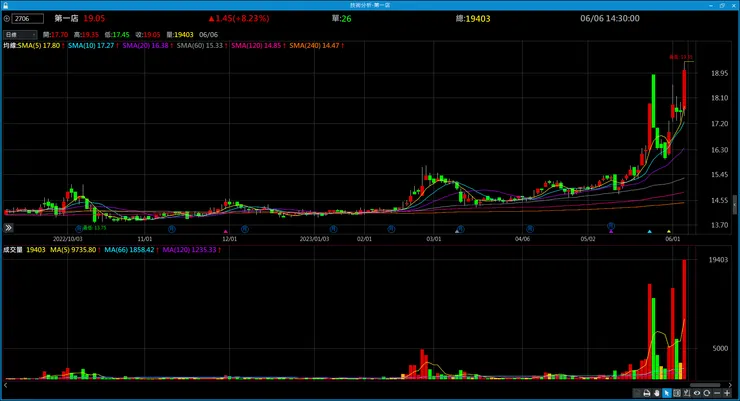Click the printer icon in bottom toolbar

[x=647, y=393]
